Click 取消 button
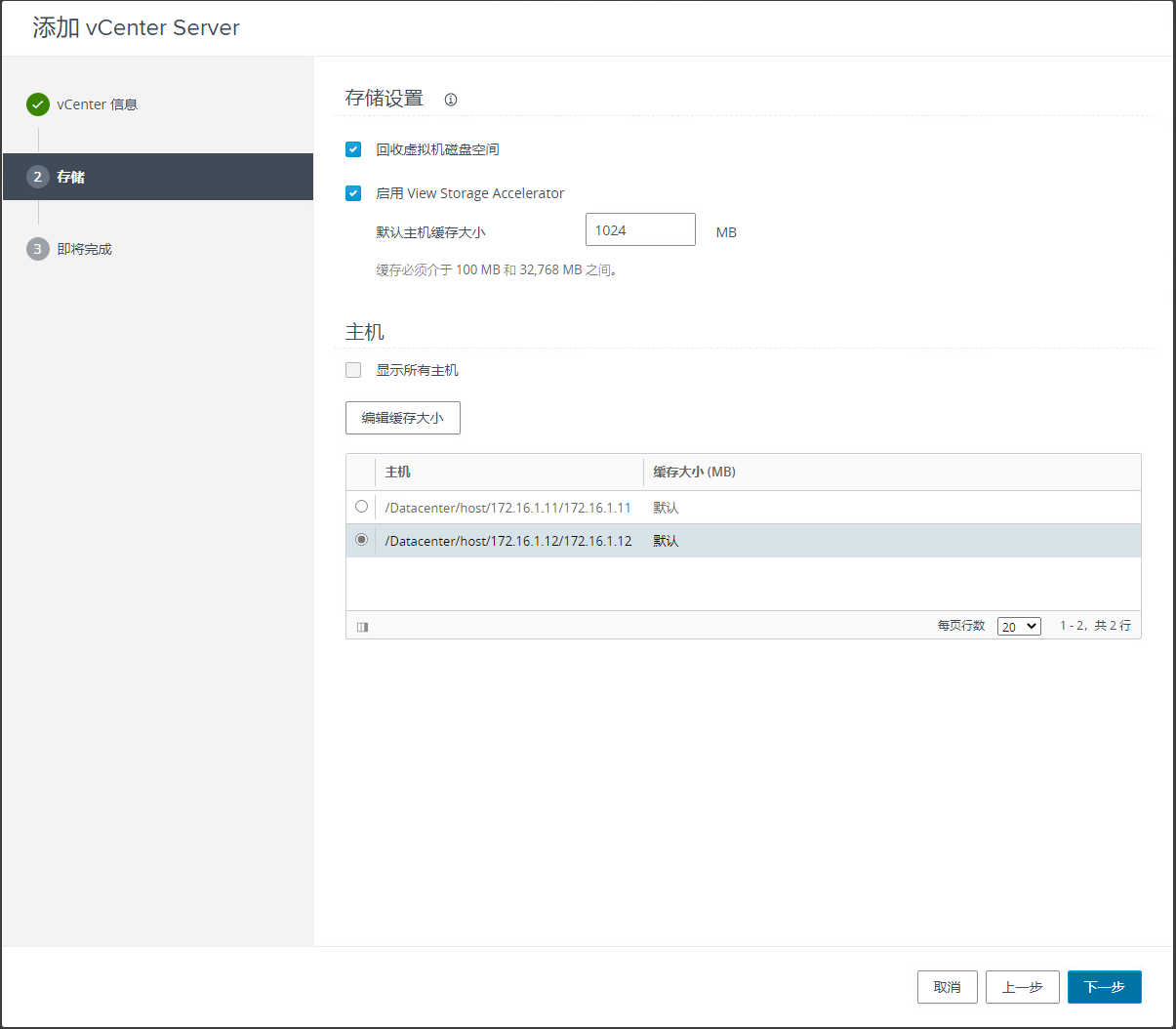 click(948, 987)
